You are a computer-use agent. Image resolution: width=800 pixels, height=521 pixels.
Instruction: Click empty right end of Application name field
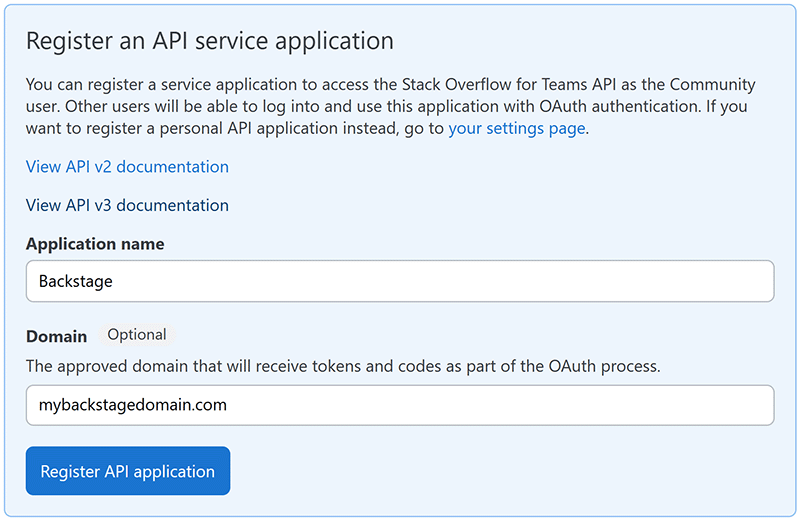point(700,281)
